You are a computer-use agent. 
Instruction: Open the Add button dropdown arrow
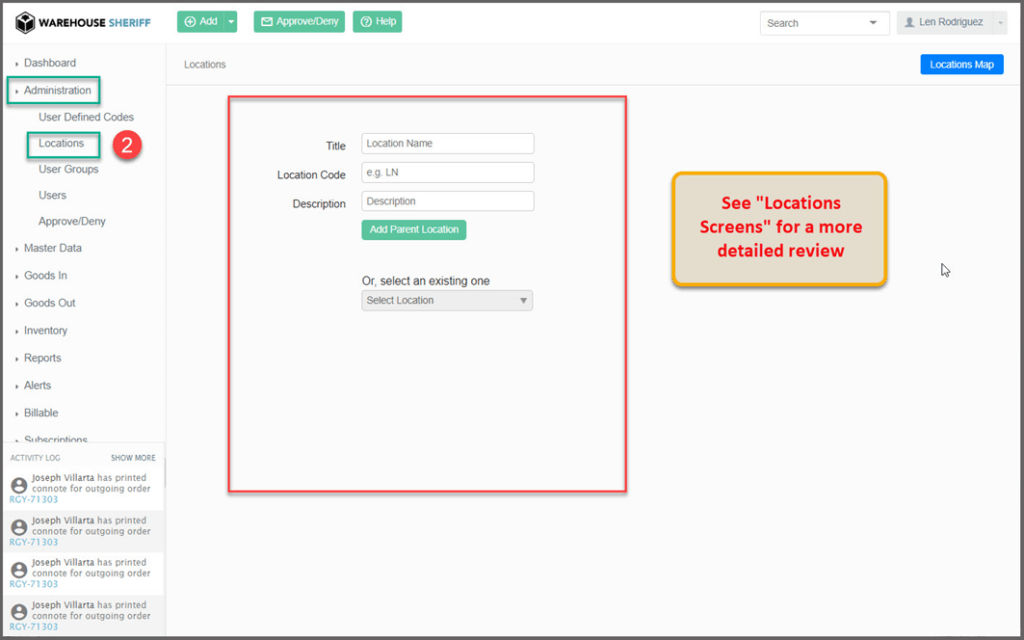[231, 22]
